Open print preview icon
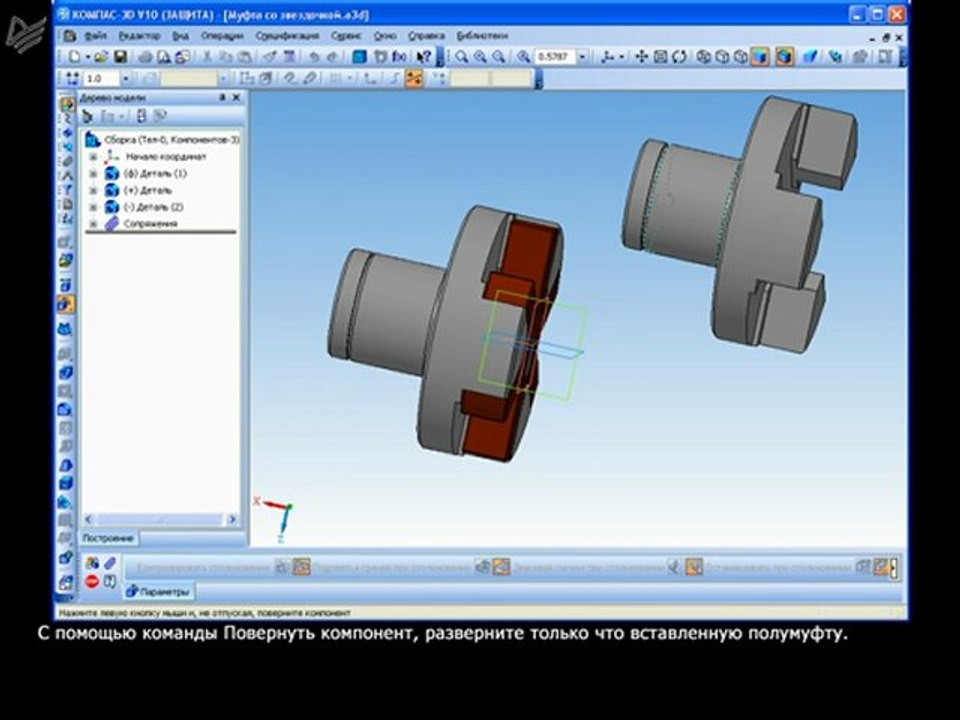The height and width of the screenshot is (720, 960). coord(163,57)
